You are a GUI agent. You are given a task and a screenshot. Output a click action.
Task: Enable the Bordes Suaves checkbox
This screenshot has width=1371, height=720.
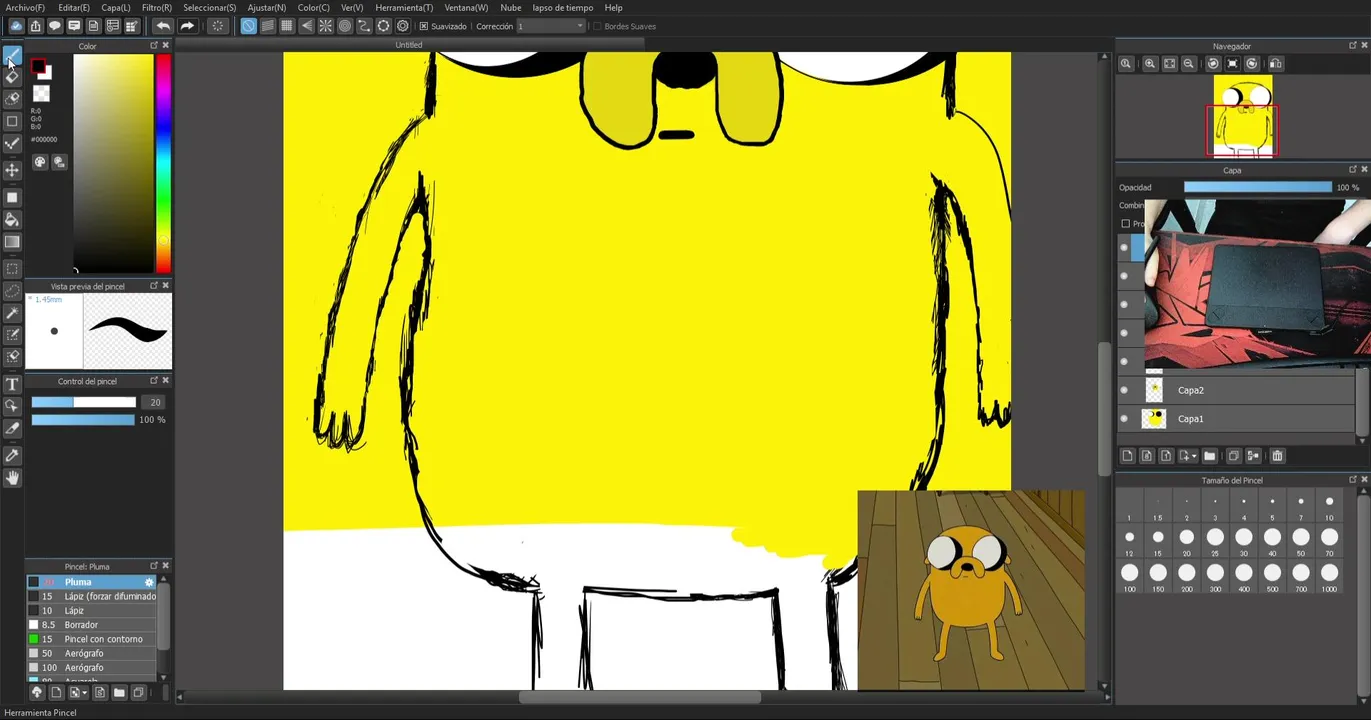[597, 26]
